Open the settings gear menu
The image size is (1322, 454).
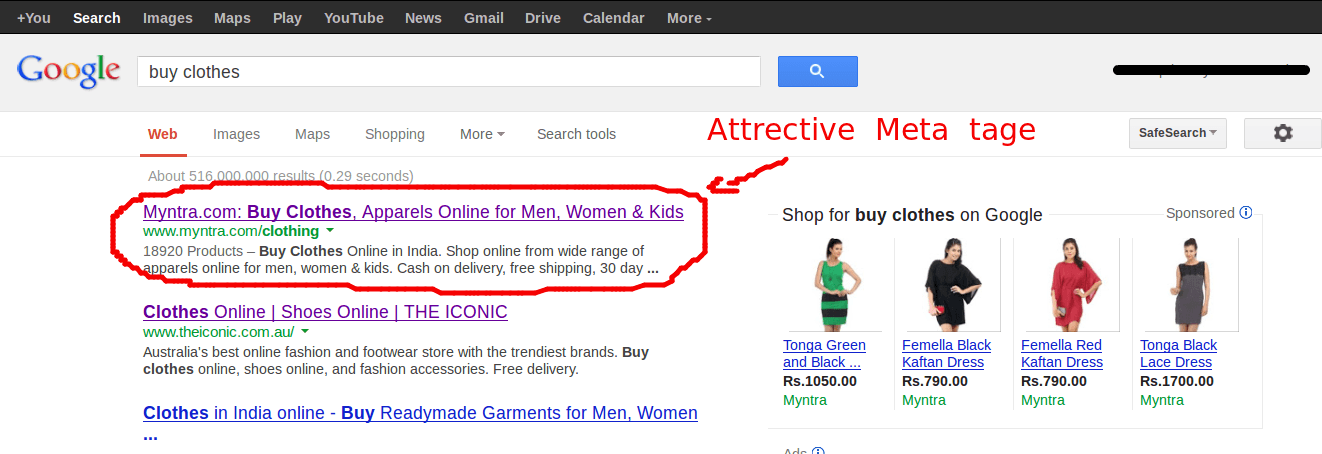[x=1283, y=133]
